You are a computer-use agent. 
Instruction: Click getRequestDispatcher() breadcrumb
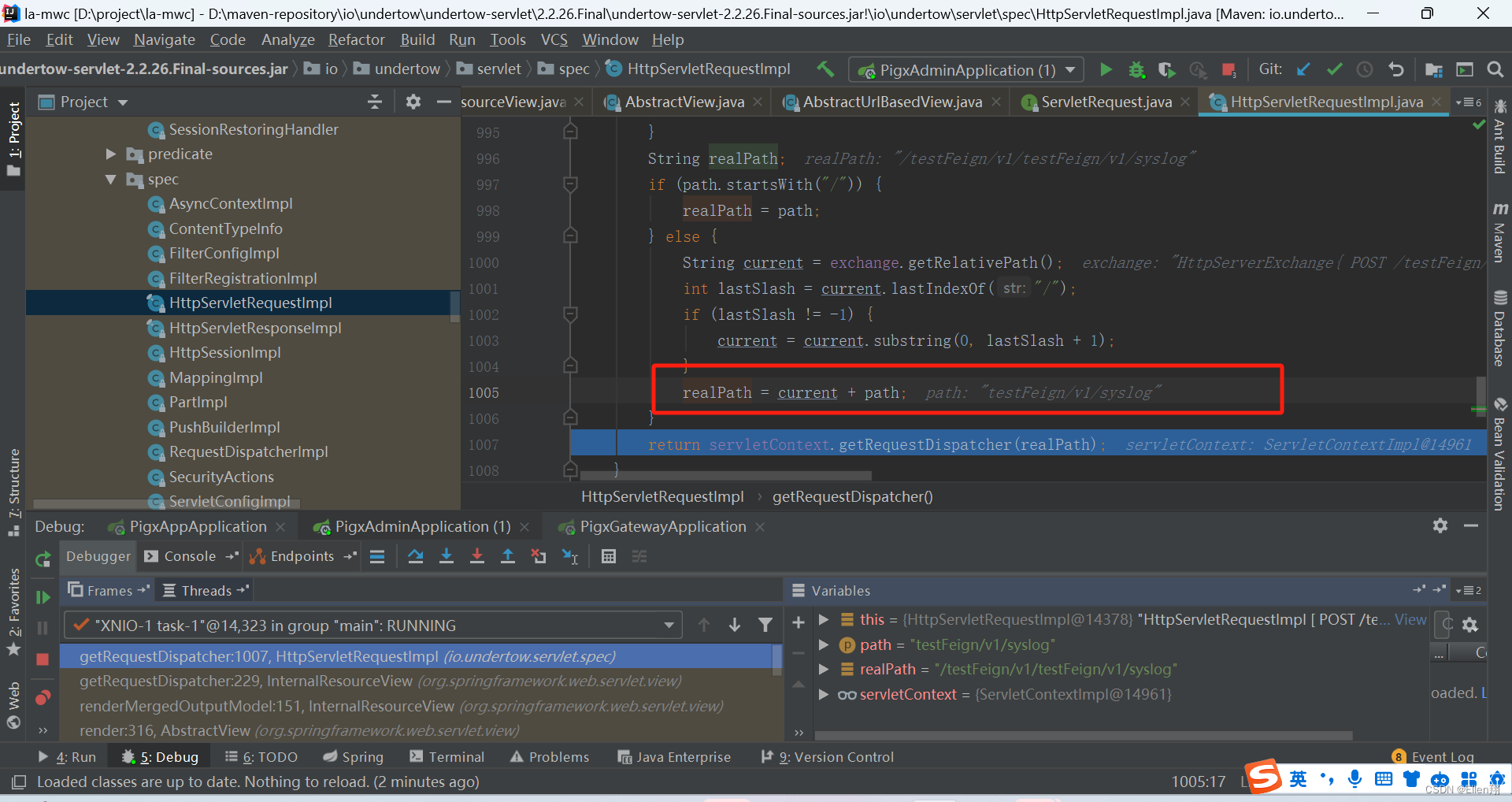tap(852, 496)
